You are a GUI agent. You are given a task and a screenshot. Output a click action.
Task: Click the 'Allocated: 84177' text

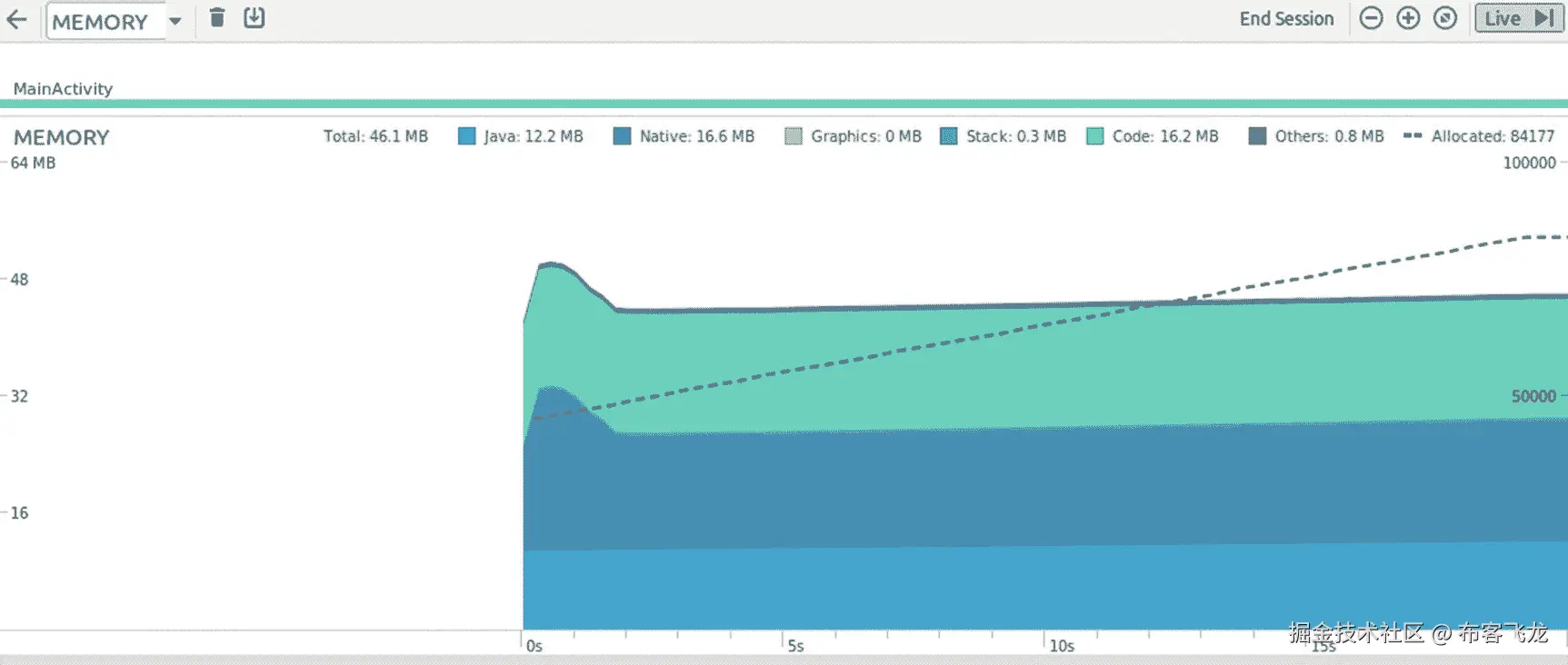pos(1493,136)
